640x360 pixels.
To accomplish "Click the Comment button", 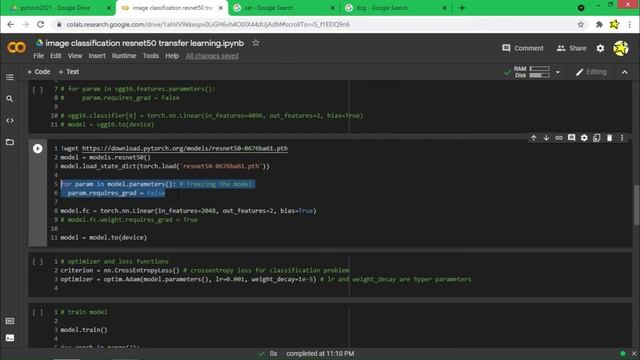I will tap(523, 48).
